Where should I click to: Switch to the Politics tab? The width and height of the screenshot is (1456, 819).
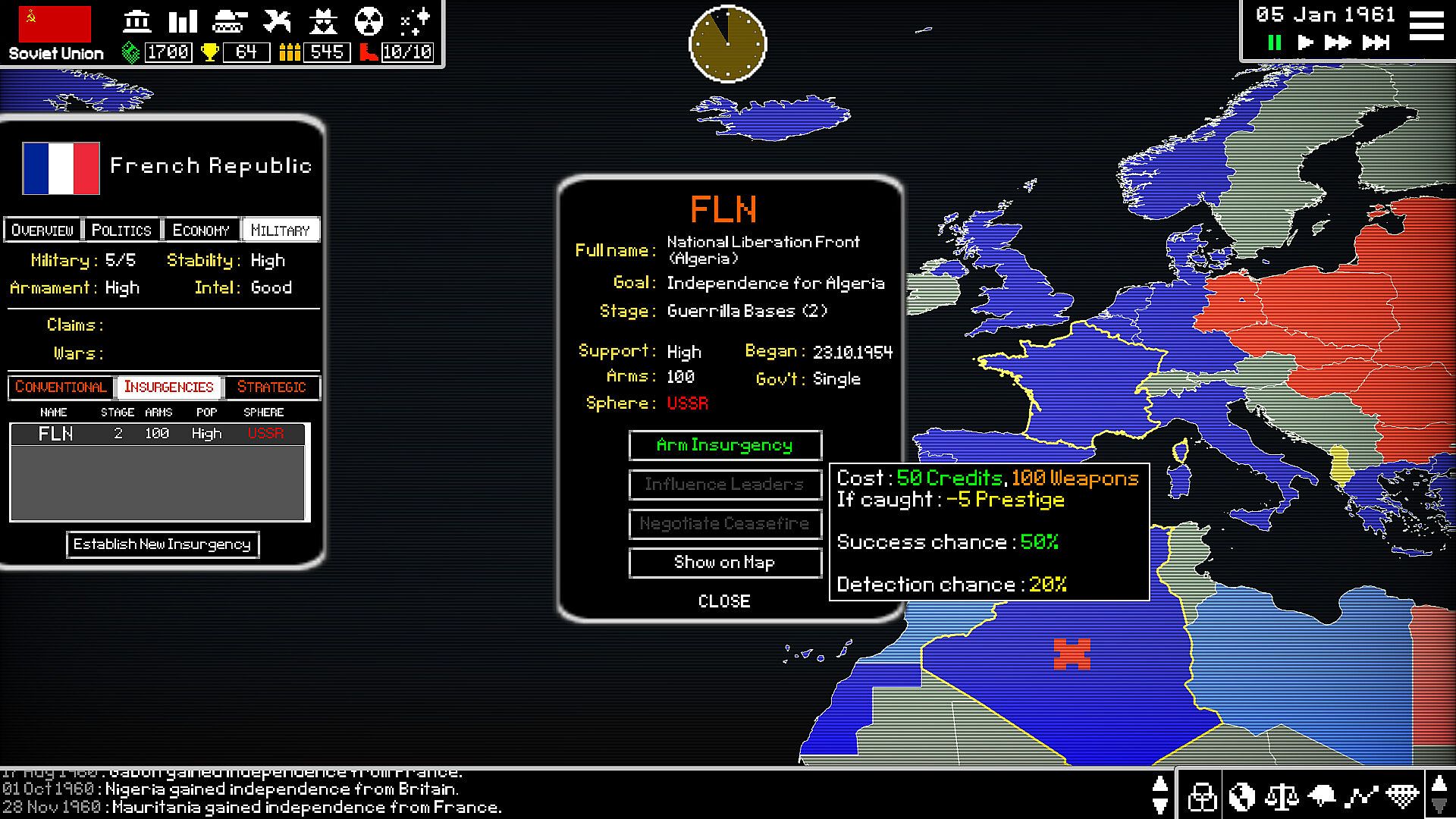coord(121,230)
